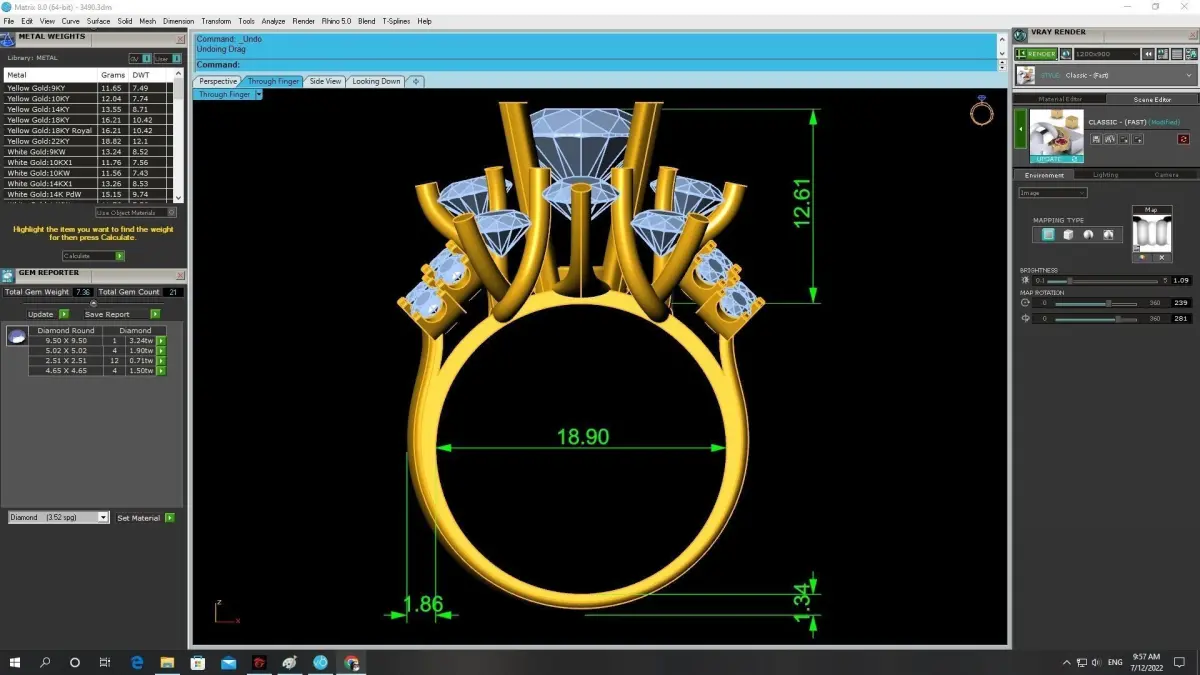
Task: Select the spherical mapping type icon
Action: click(1088, 234)
